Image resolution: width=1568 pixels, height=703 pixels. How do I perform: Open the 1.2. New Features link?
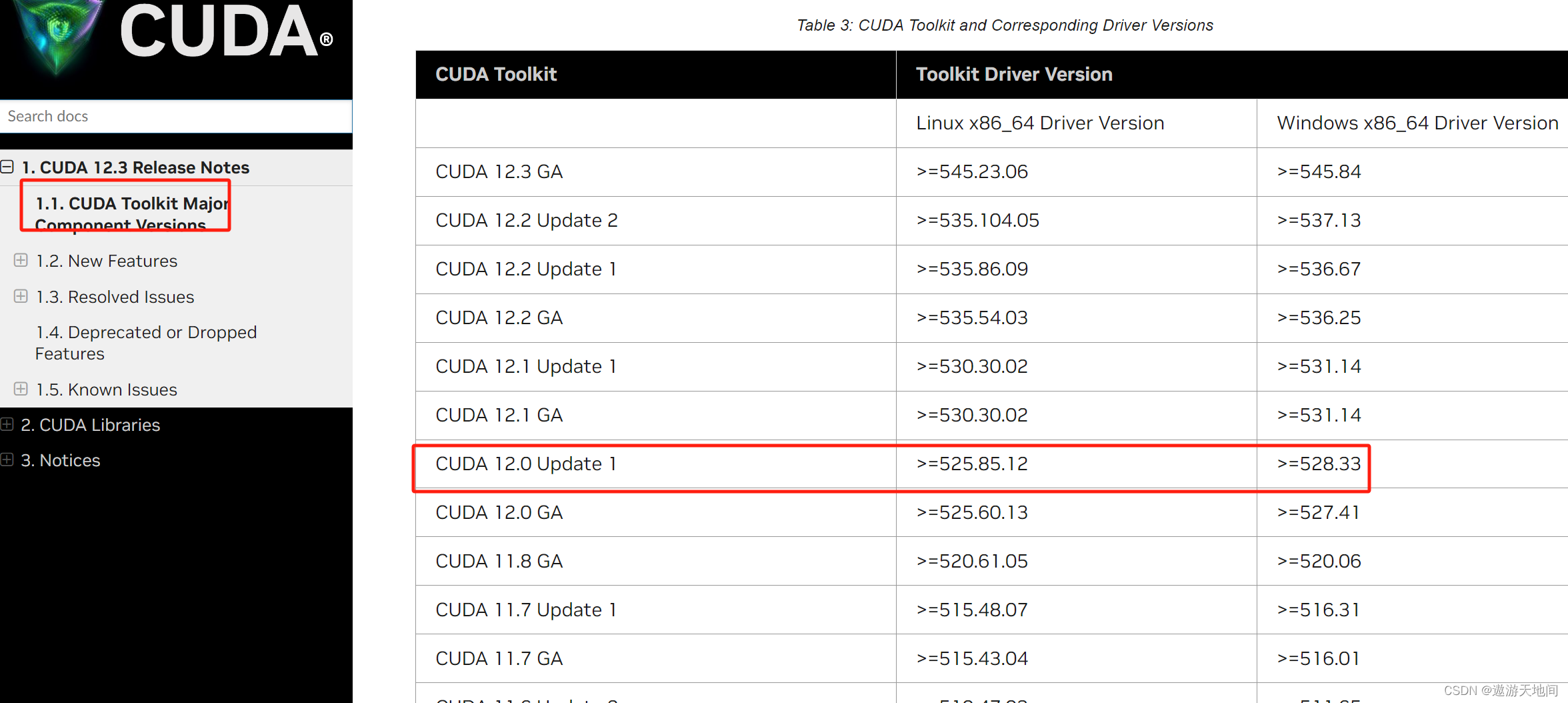point(107,261)
